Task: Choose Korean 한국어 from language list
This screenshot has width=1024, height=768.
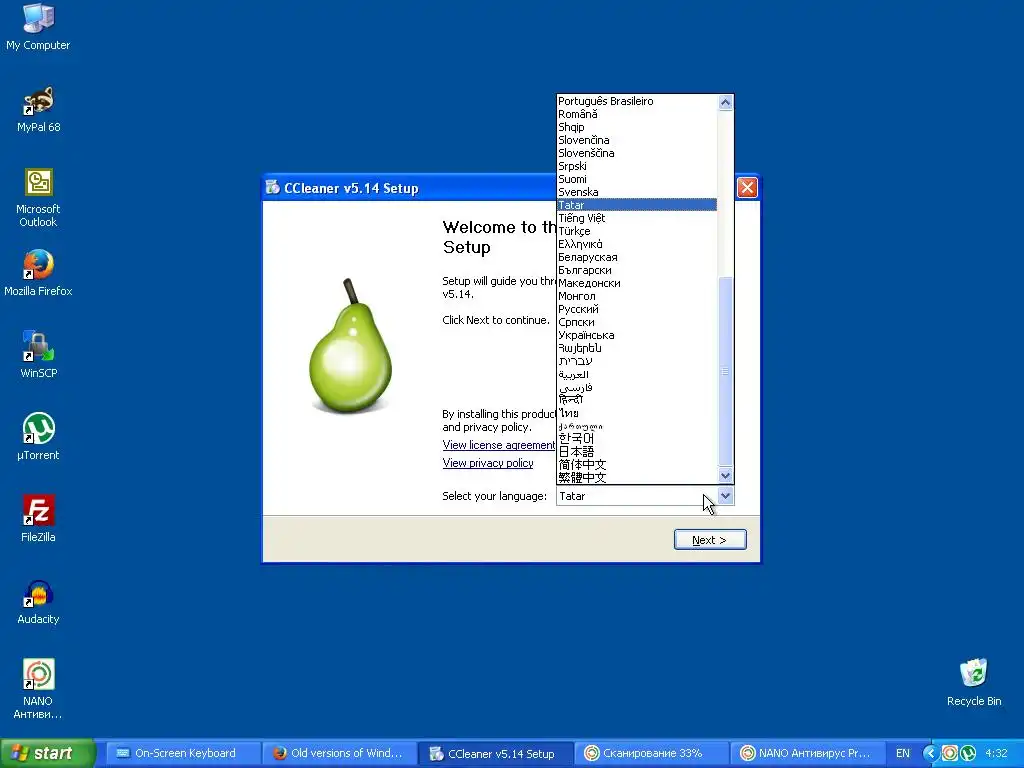Action: (637, 438)
